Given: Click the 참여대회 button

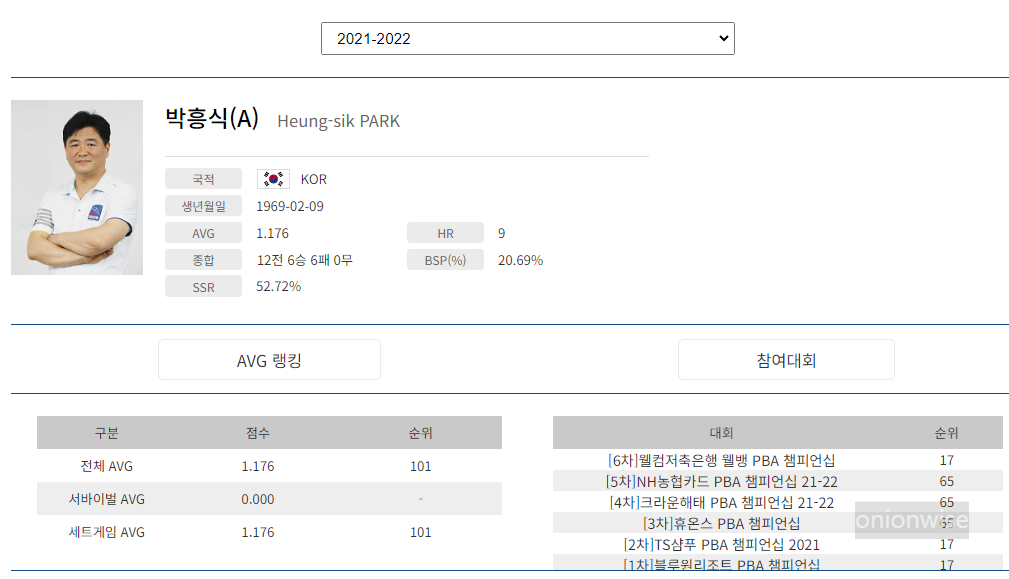Looking at the screenshot, I should (x=786, y=359).
